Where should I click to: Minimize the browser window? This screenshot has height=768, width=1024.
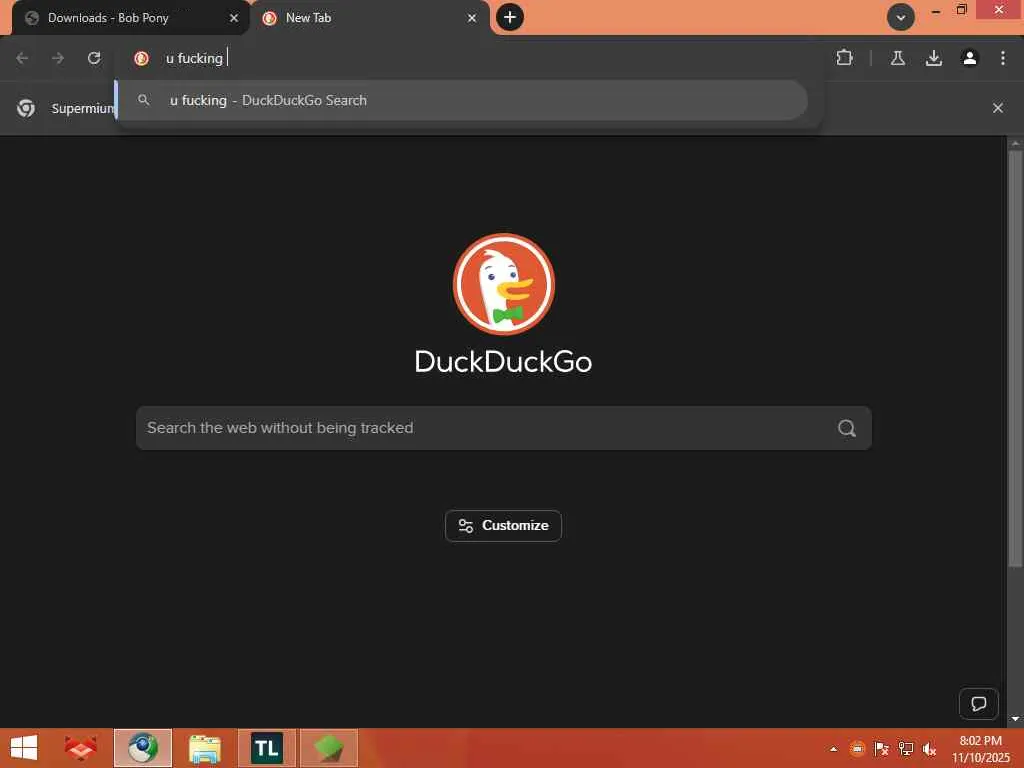point(935,10)
